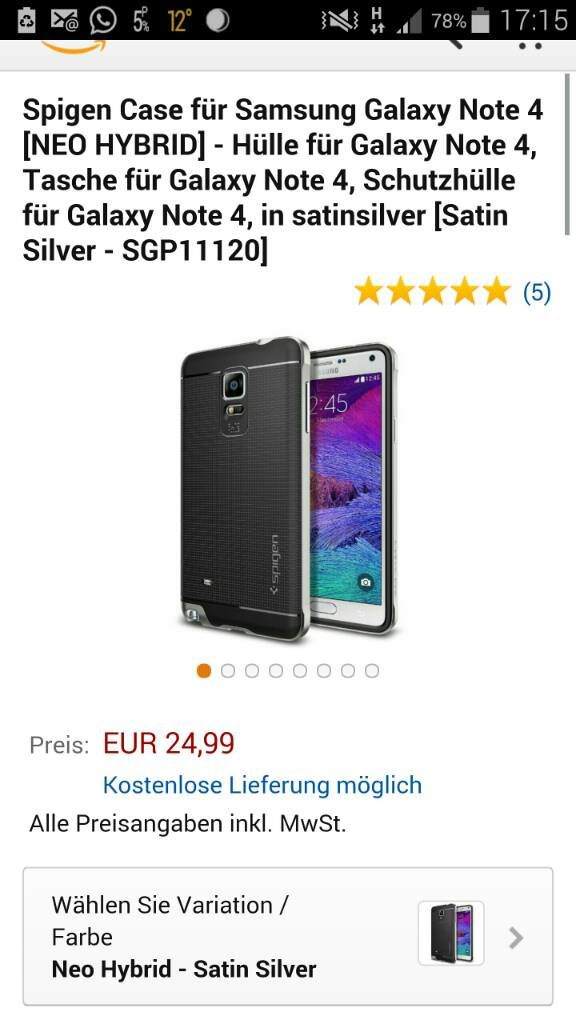Tap the muted vibrate icon in status bar

click(x=340, y=21)
